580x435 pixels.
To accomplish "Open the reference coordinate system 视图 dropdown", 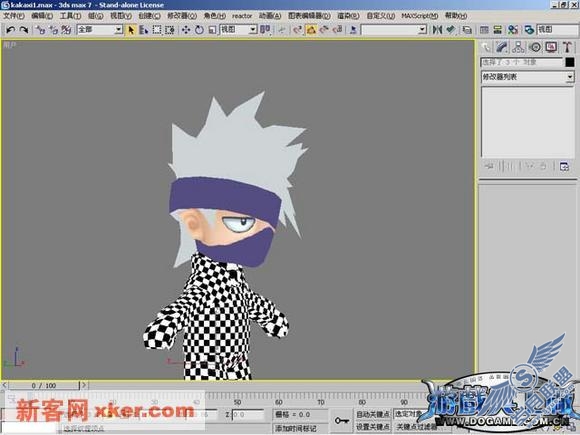I will tap(239, 30).
